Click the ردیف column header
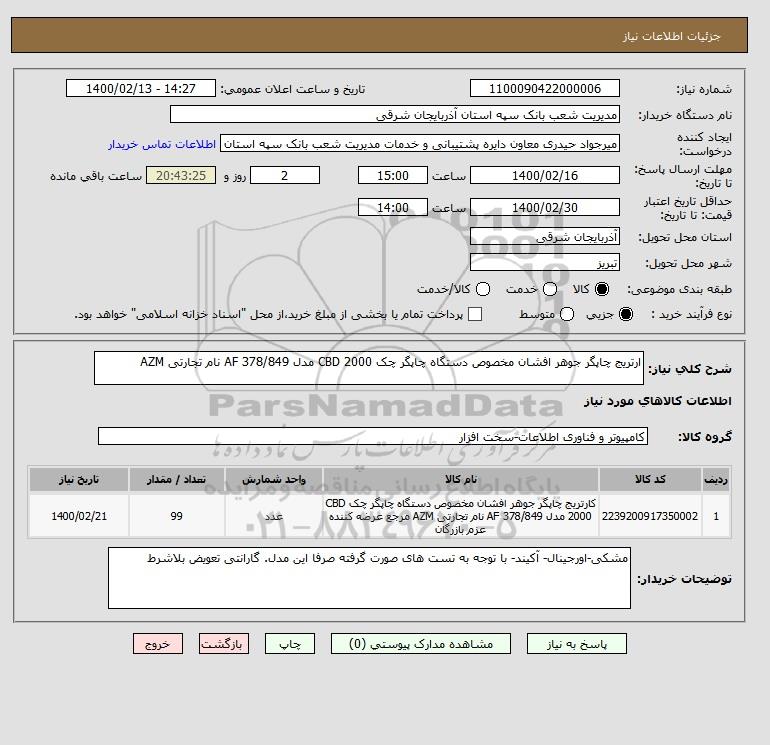The width and height of the screenshot is (770, 745). tap(716, 479)
